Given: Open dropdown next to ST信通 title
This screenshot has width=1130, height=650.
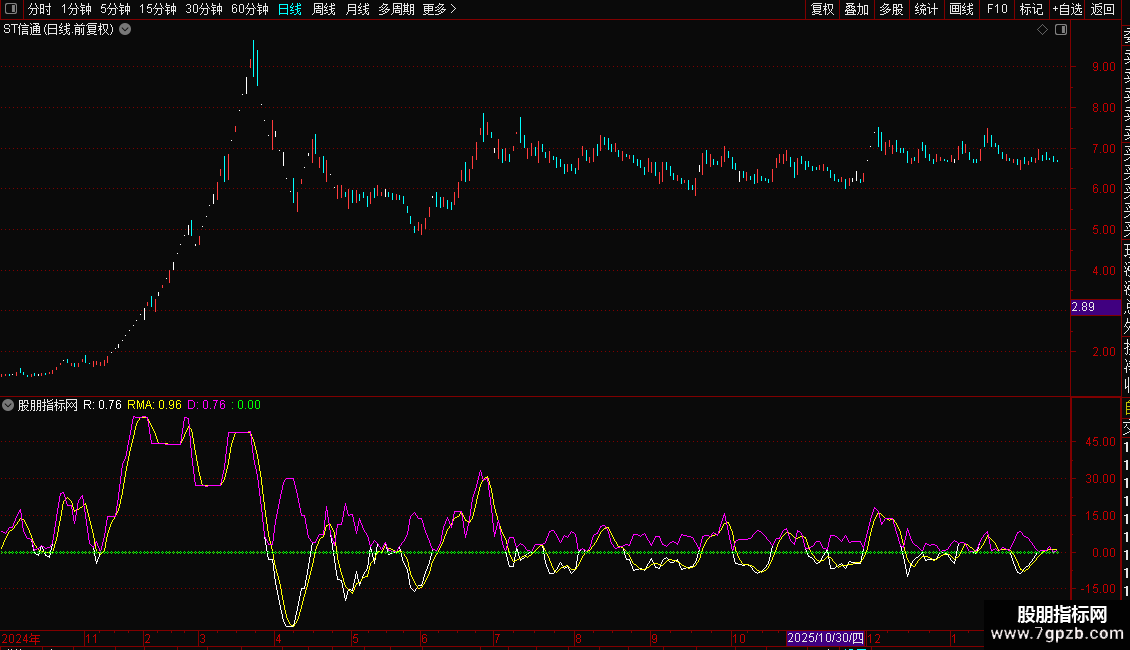Looking at the screenshot, I should point(125,30).
